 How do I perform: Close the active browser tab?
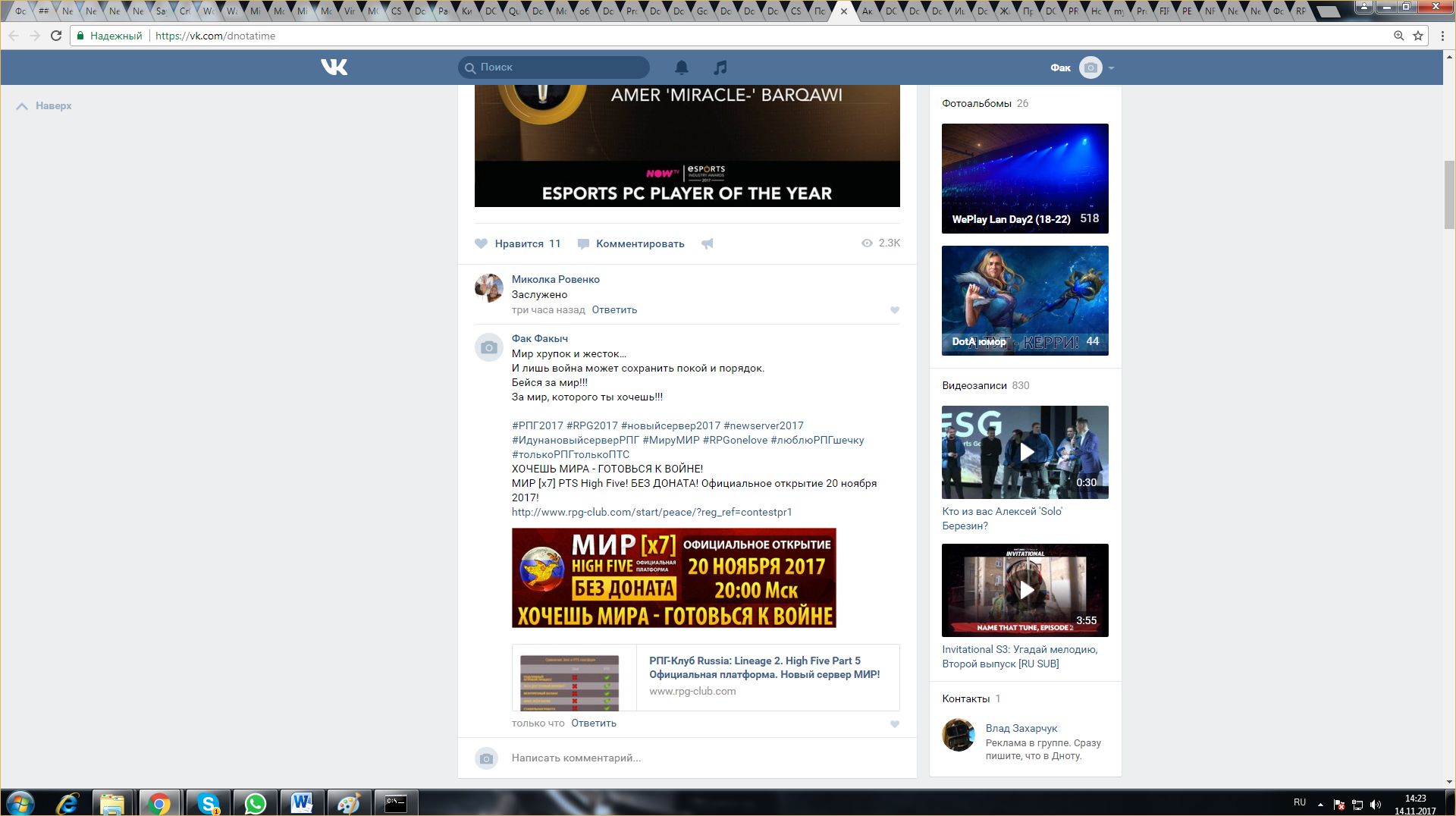(x=844, y=11)
